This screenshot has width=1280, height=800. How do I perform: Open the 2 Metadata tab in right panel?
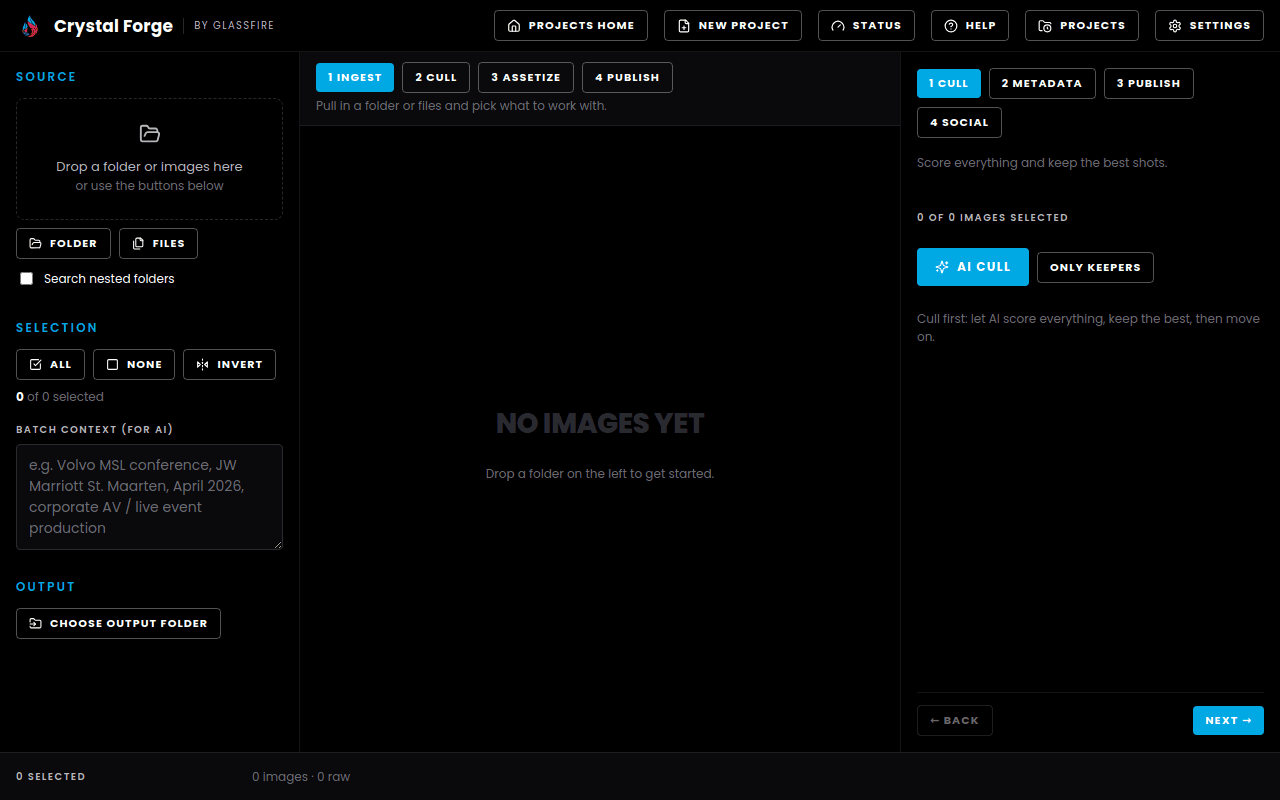click(1042, 84)
